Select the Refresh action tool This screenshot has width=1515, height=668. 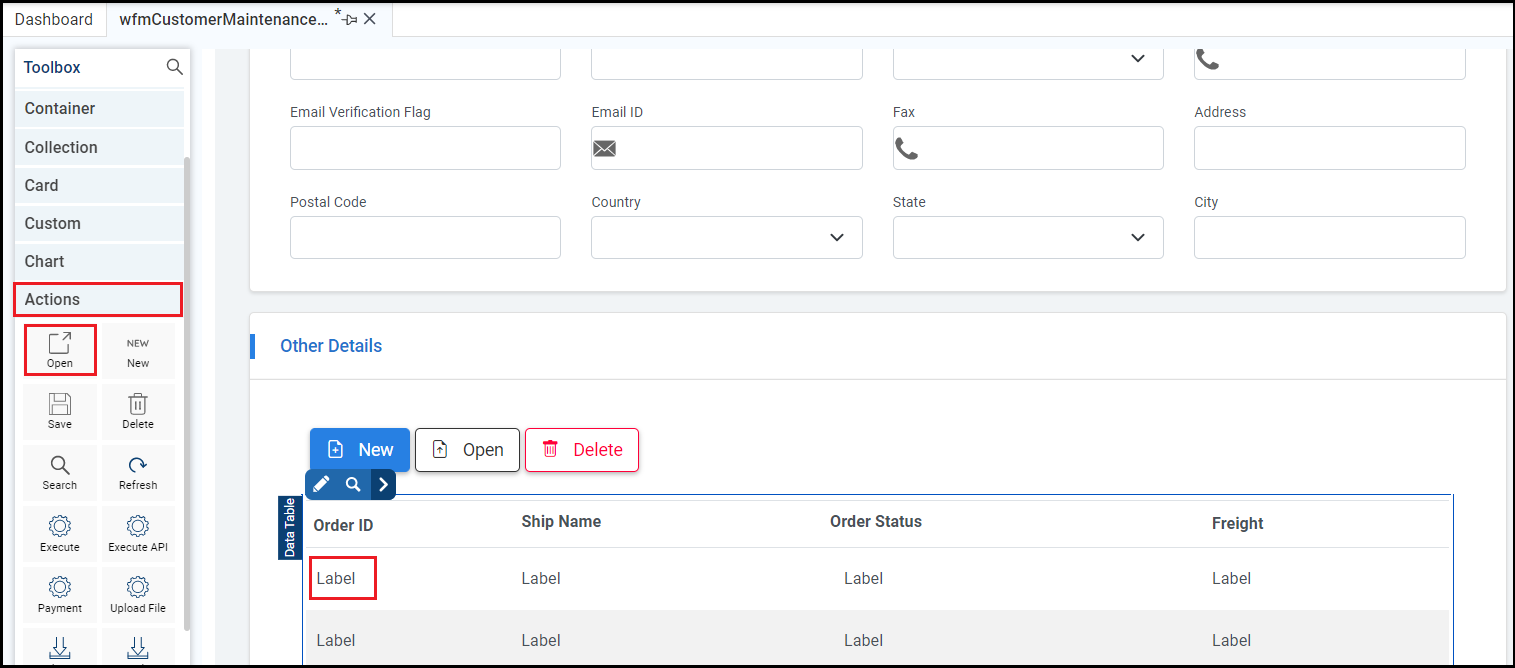click(138, 472)
